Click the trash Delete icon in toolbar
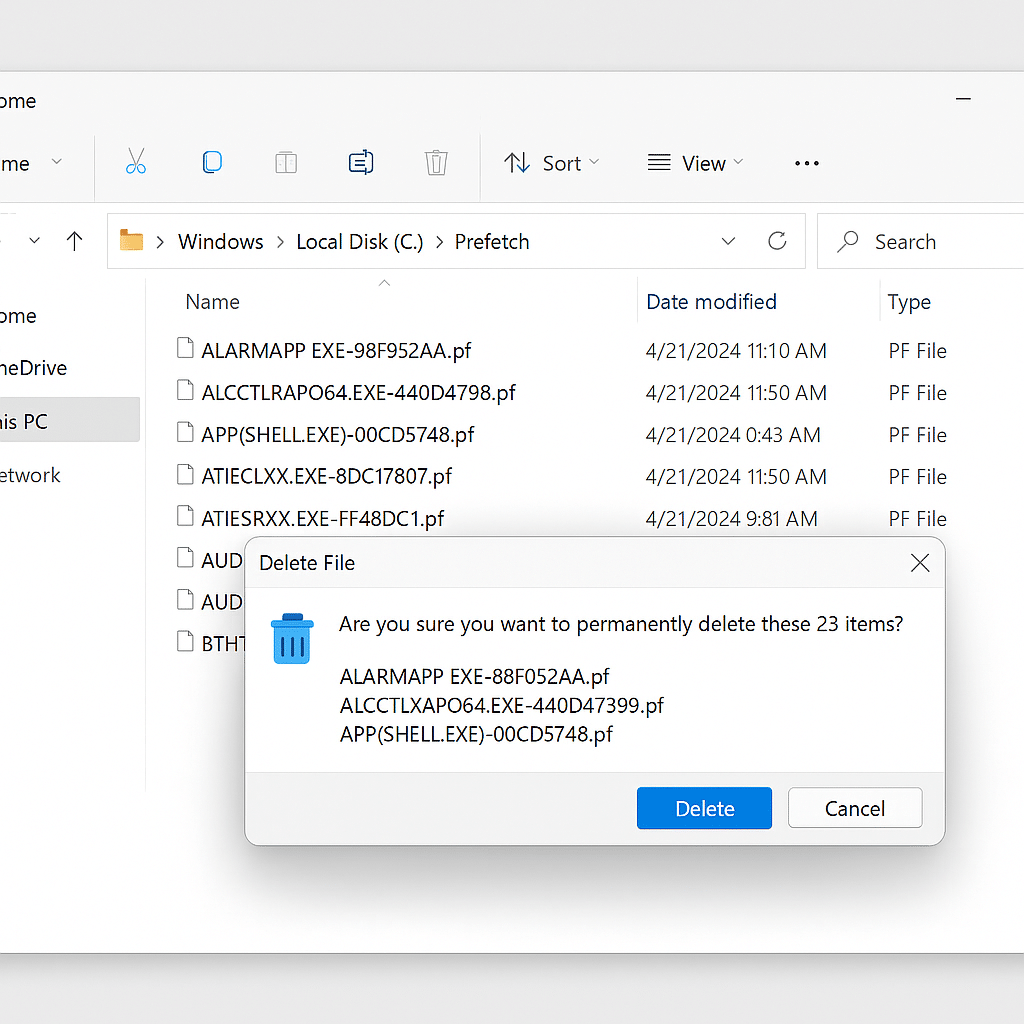This screenshot has height=1024, width=1024. click(436, 162)
